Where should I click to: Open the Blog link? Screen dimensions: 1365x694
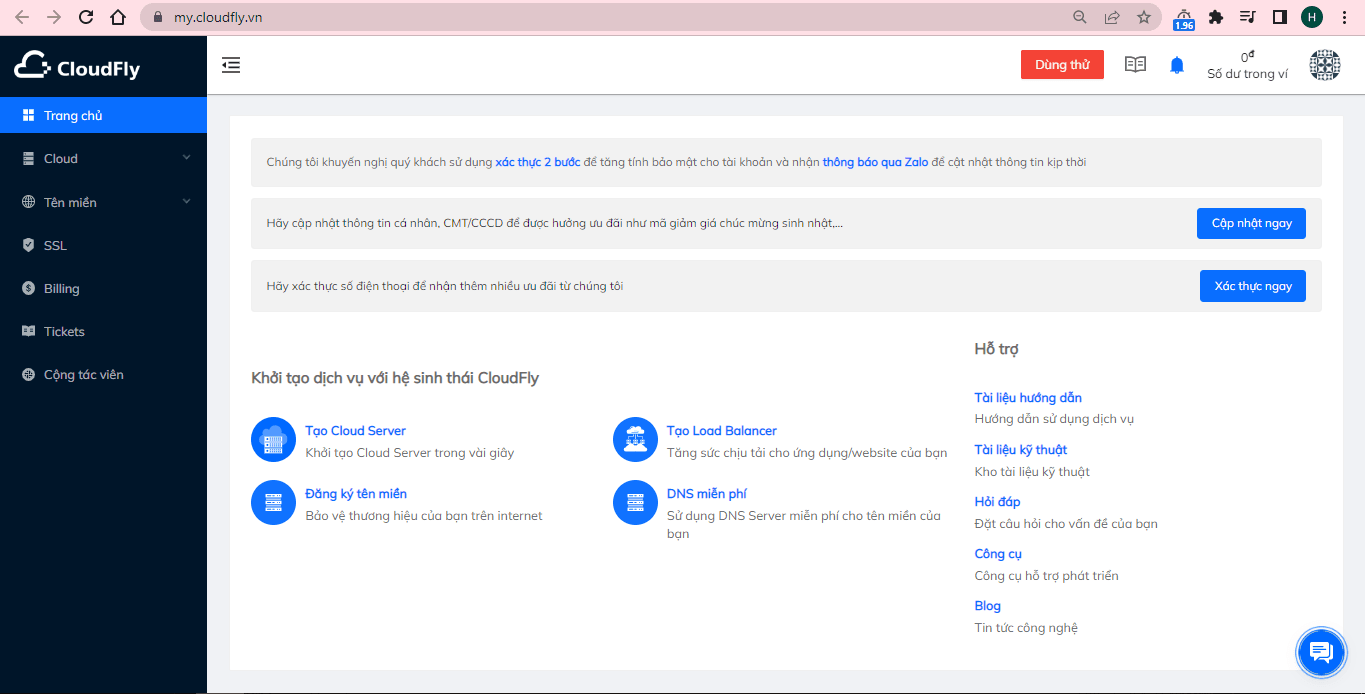[x=987, y=606]
